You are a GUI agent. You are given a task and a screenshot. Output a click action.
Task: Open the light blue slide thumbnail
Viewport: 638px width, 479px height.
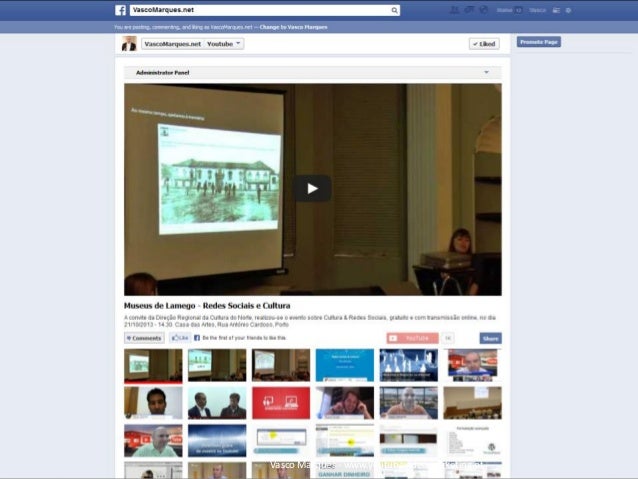[345, 365]
